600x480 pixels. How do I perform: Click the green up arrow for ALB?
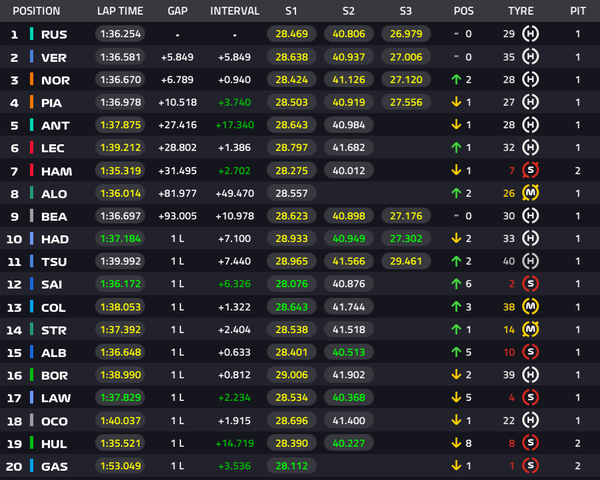[x=456, y=352]
